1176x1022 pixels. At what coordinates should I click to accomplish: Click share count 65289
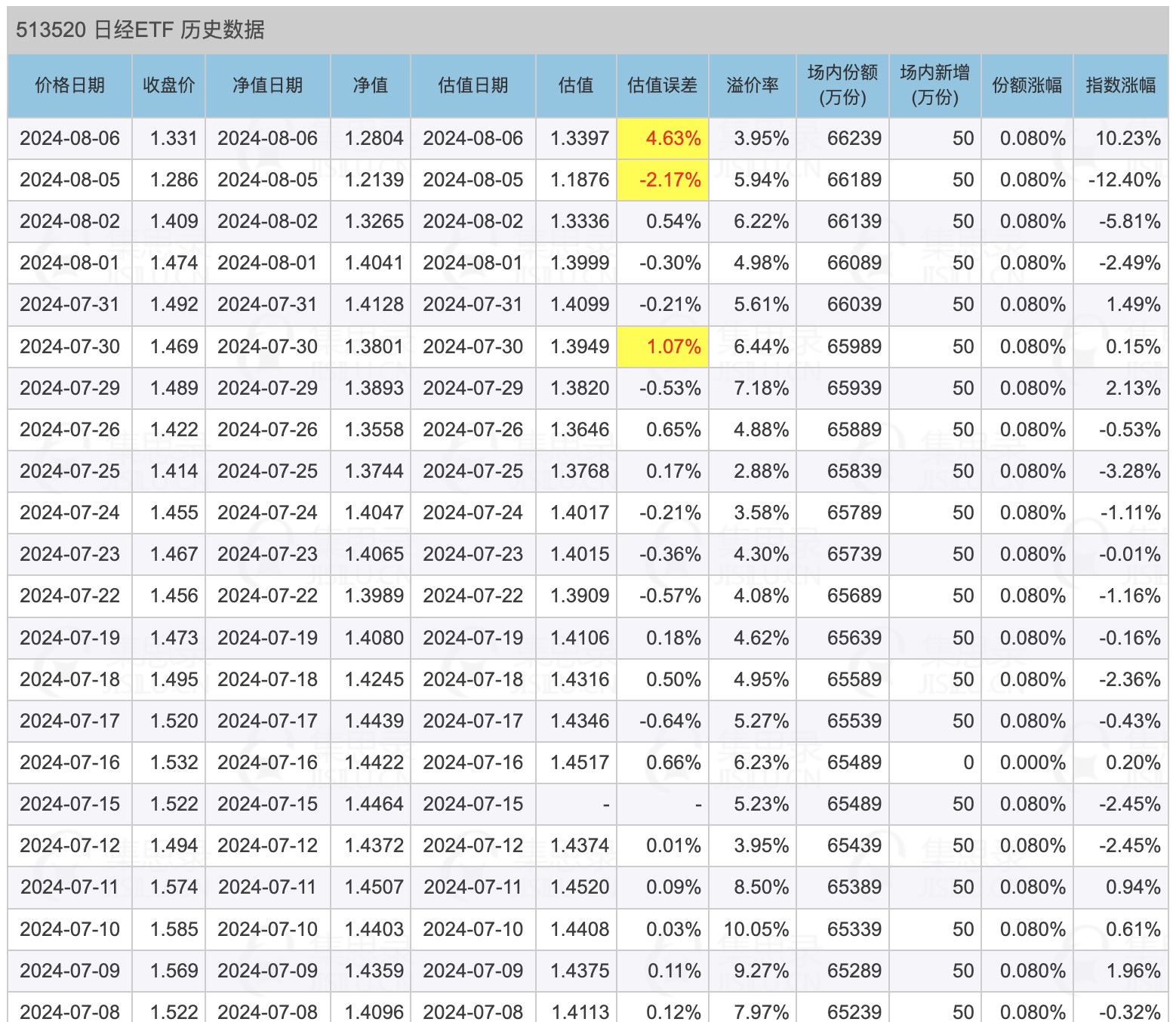(x=854, y=971)
